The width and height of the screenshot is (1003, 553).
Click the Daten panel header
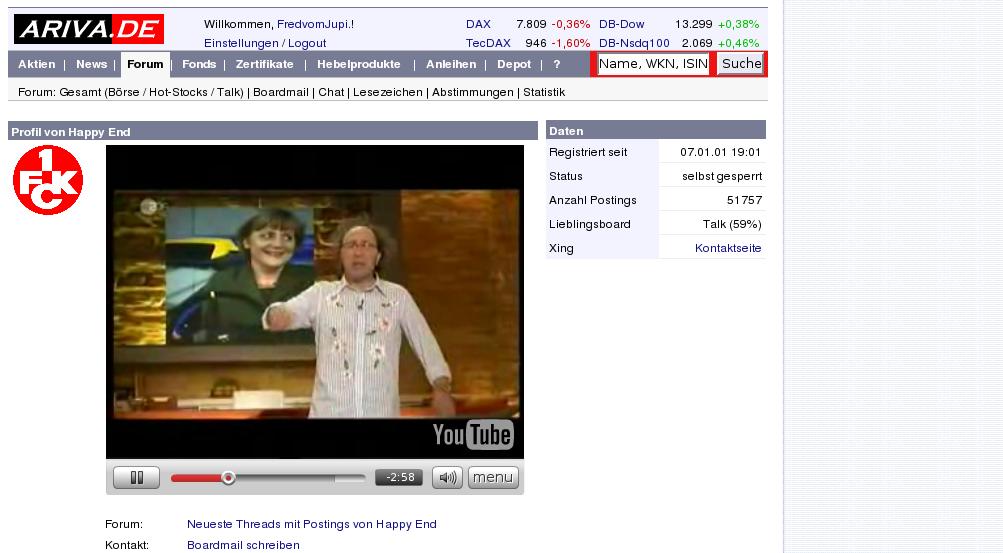(656, 130)
